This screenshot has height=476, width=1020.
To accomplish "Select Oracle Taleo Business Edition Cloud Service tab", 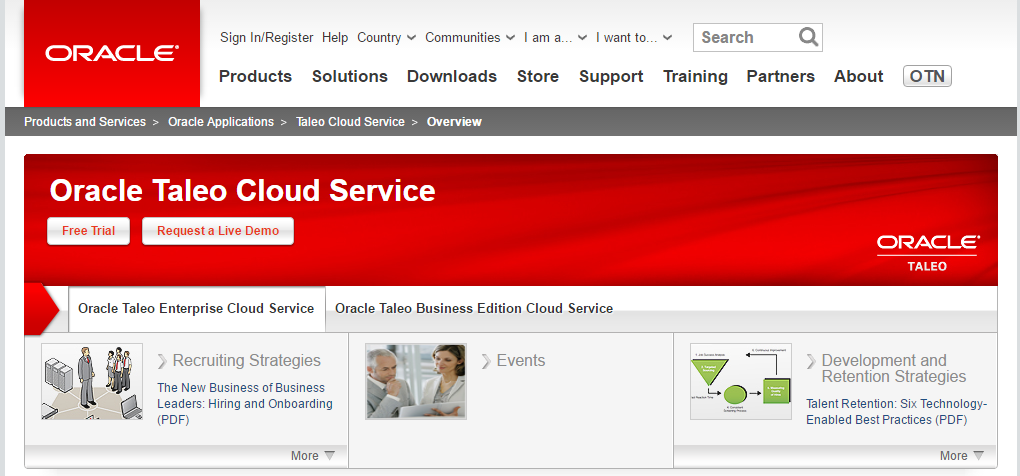I will [474, 309].
